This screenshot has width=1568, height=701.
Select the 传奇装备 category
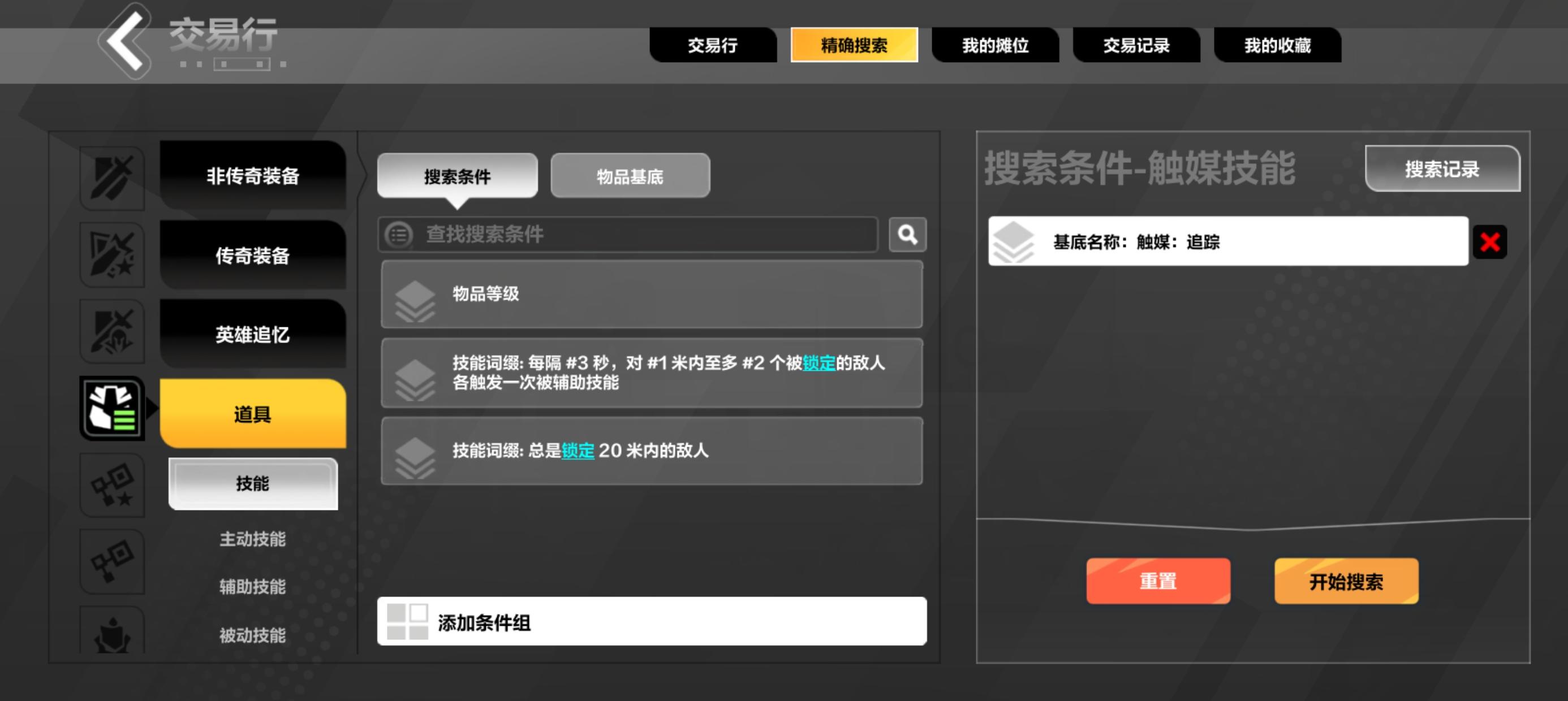click(x=253, y=255)
